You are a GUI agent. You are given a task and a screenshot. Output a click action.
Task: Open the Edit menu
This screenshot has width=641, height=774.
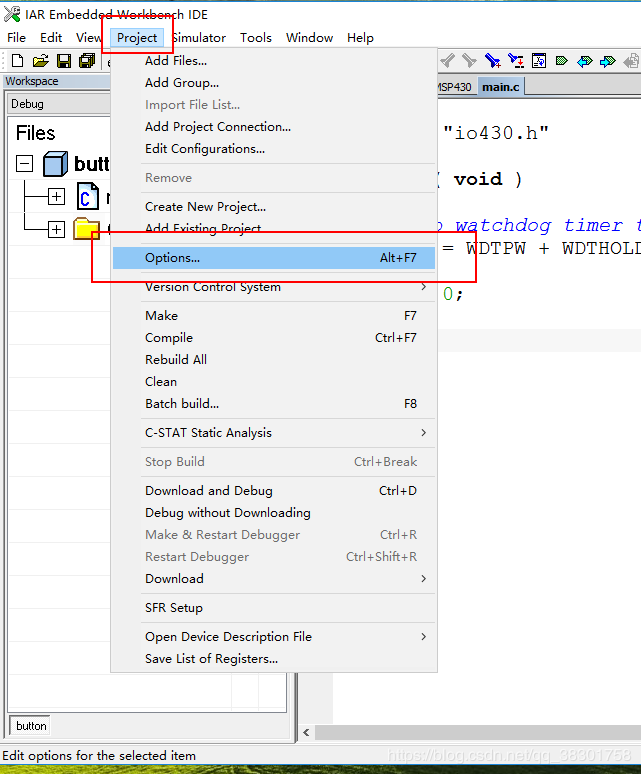[x=51, y=38]
